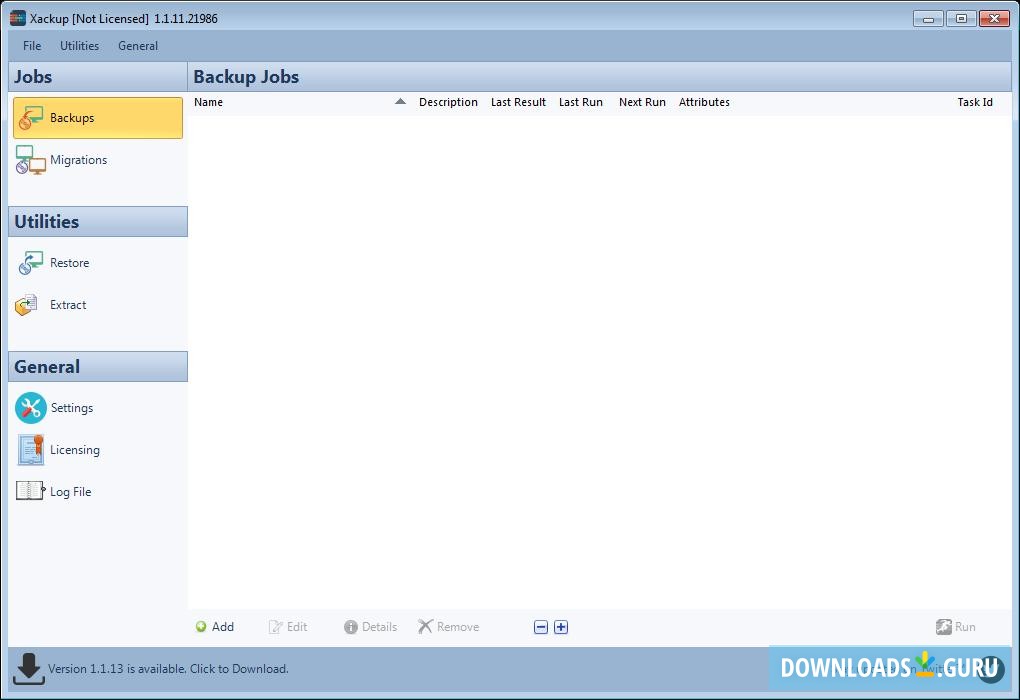Expand all jobs with plus button
The height and width of the screenshot is (700, 1020).
click(561, 627)
